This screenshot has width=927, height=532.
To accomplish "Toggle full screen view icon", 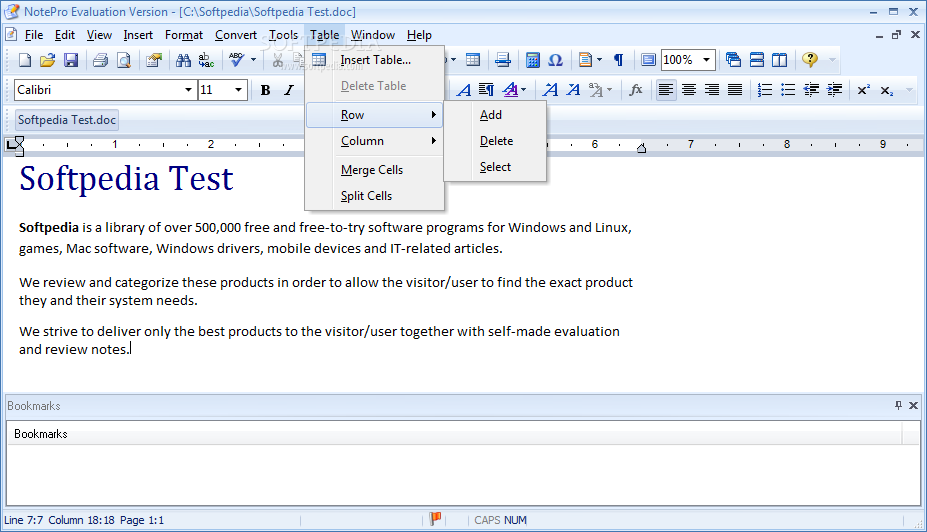I will [x=649, y=60].
